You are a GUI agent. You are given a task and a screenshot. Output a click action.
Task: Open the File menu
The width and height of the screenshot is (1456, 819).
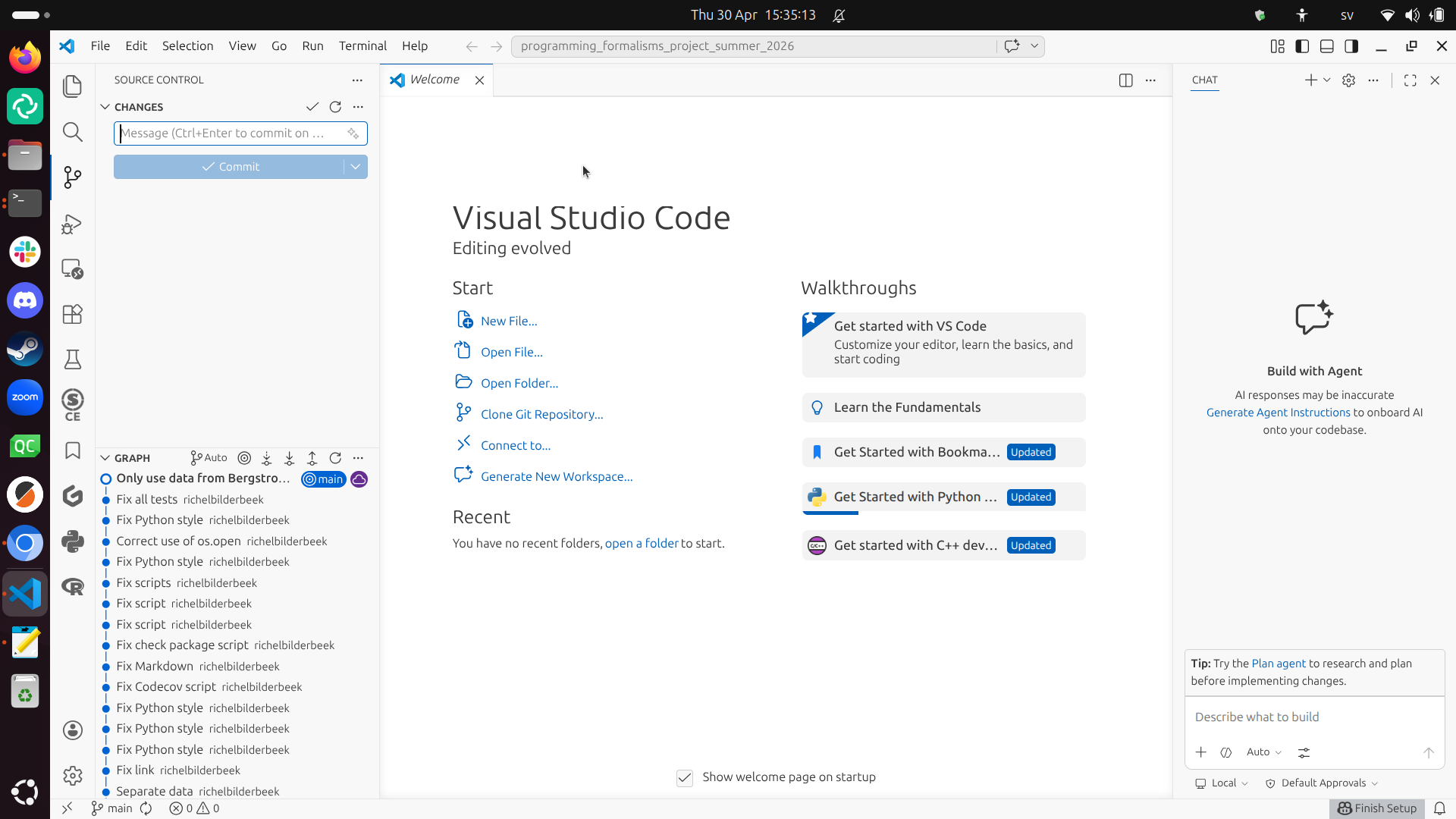tap(100, 46)
